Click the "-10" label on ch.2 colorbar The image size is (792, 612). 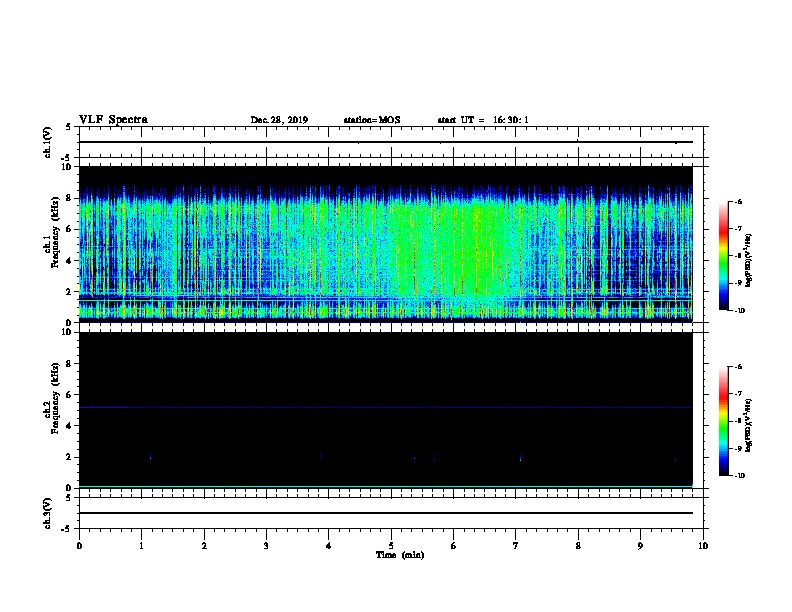pos(739,476)
